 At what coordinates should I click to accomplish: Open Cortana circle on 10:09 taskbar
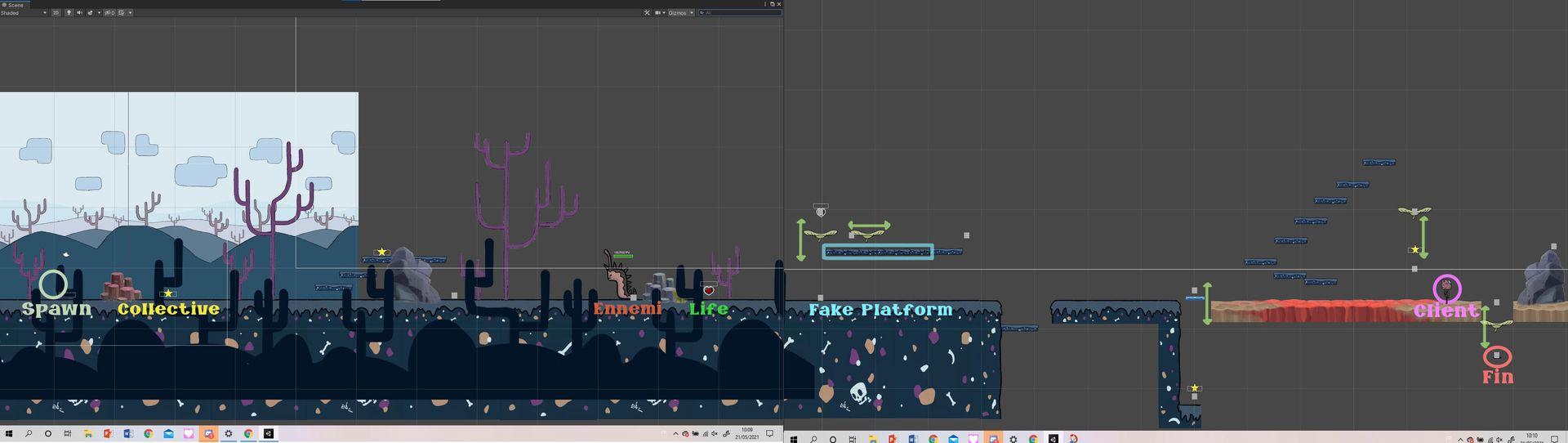(x=48, y=434)
